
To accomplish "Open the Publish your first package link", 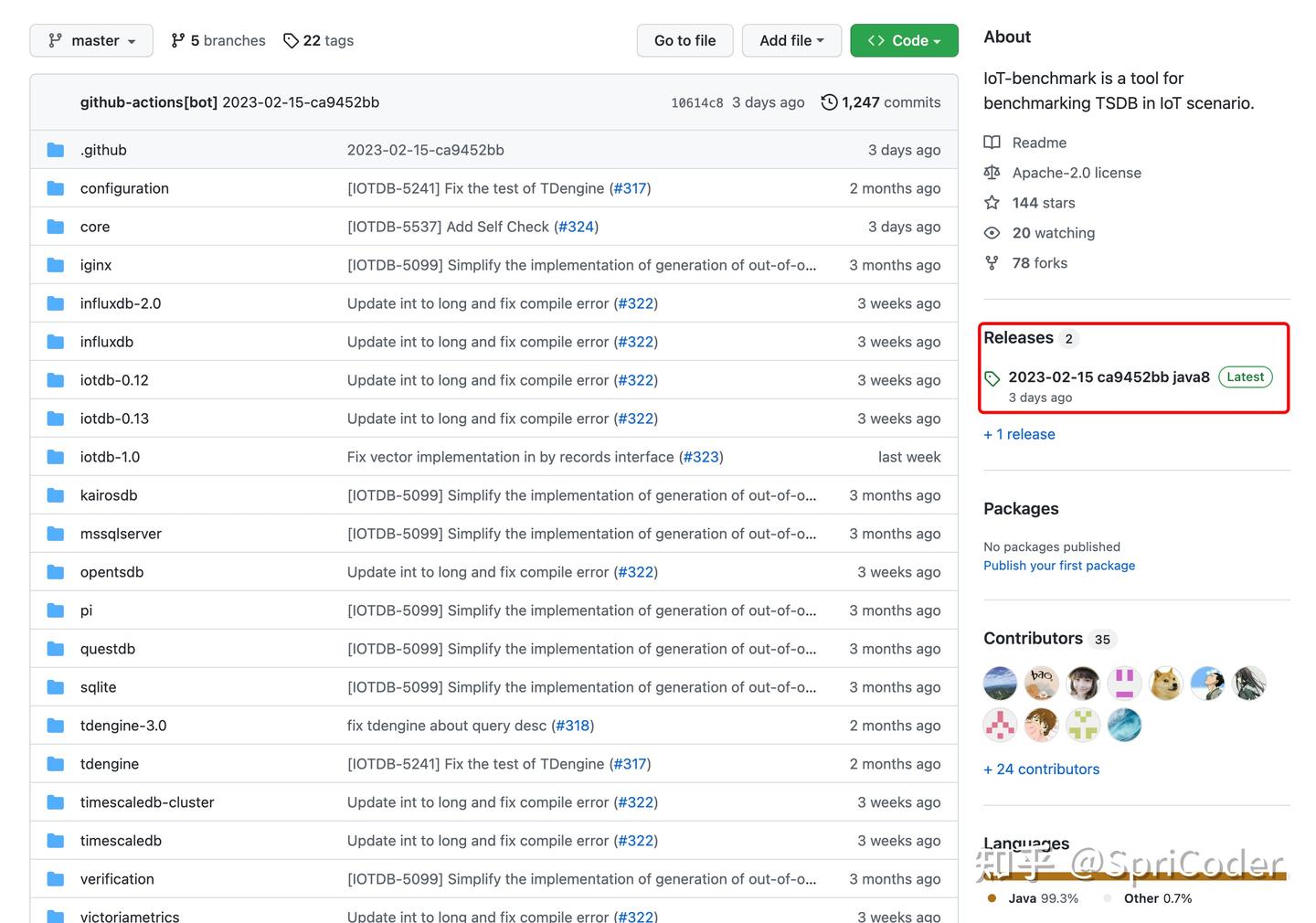I will [x=1059, y=566].
